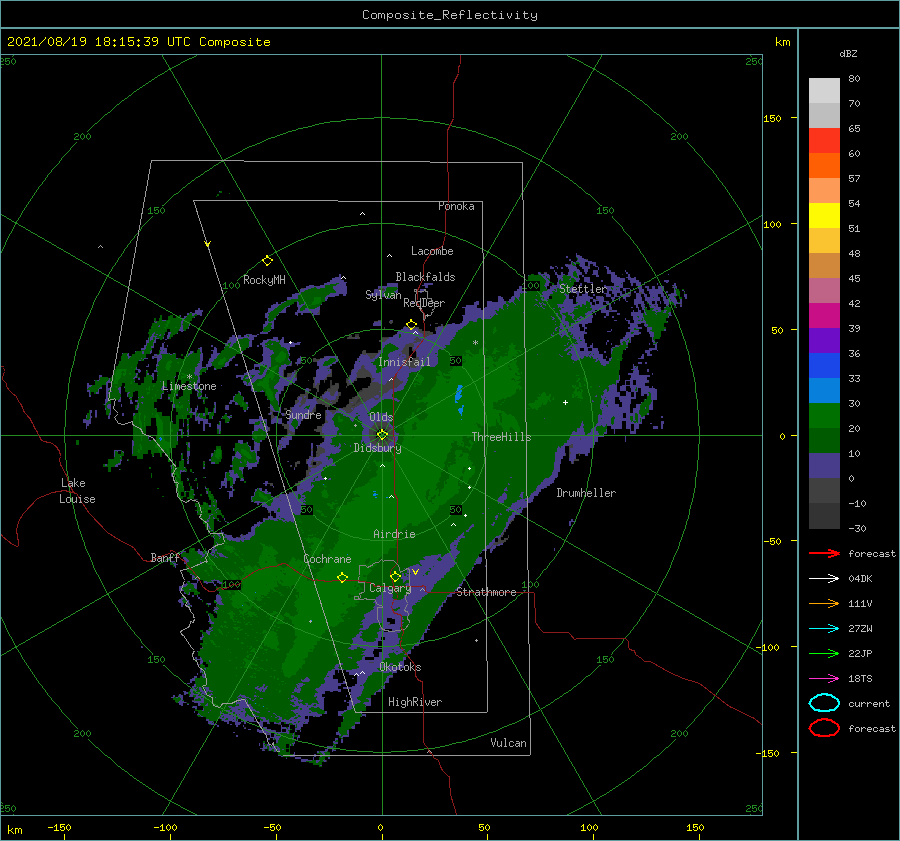The height and width of the screenshot is (841, 900).
Task: Select the Ponoka label on map
Action: (x=456, y=206)
